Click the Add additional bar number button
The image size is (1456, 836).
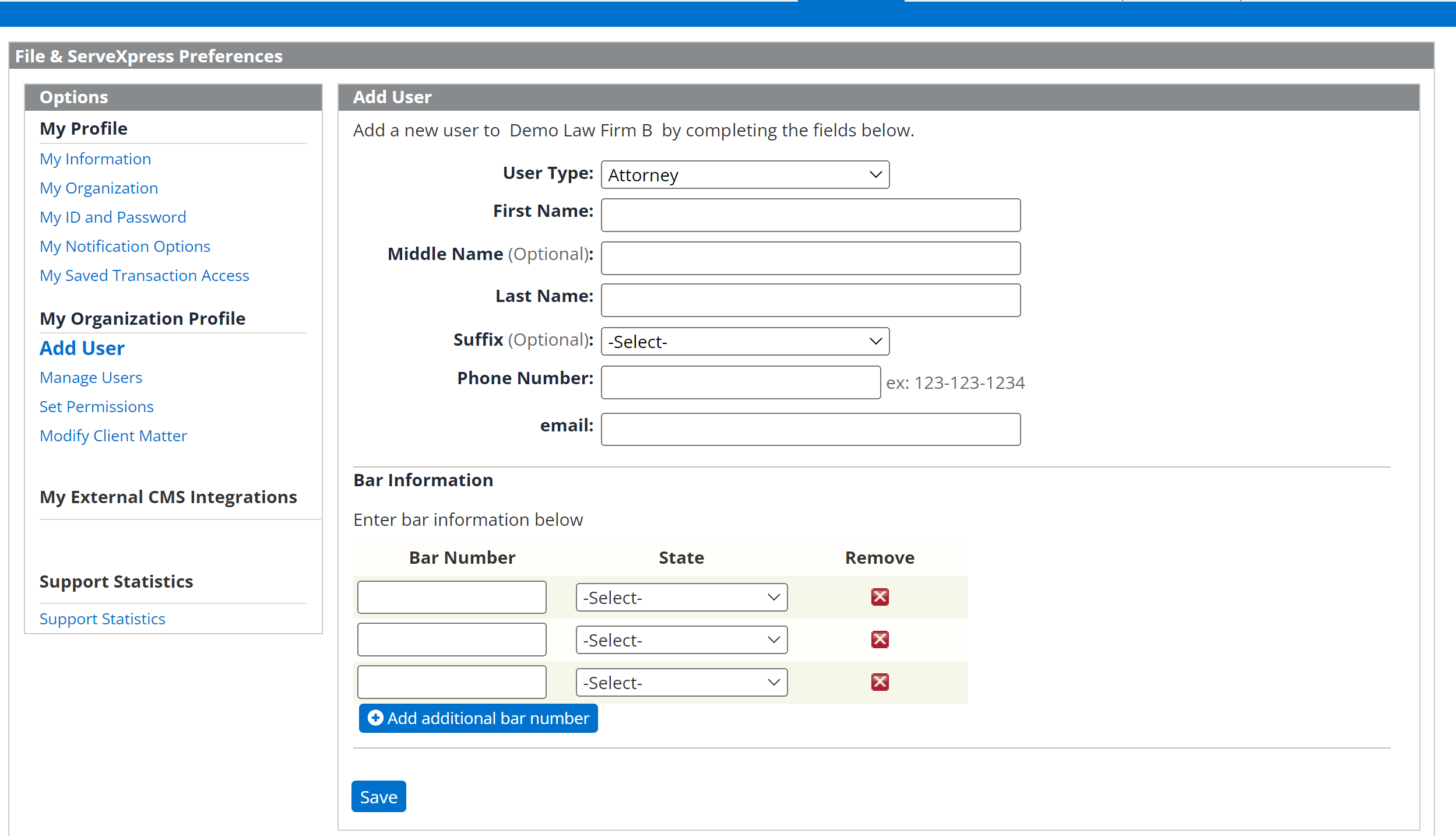478,718
